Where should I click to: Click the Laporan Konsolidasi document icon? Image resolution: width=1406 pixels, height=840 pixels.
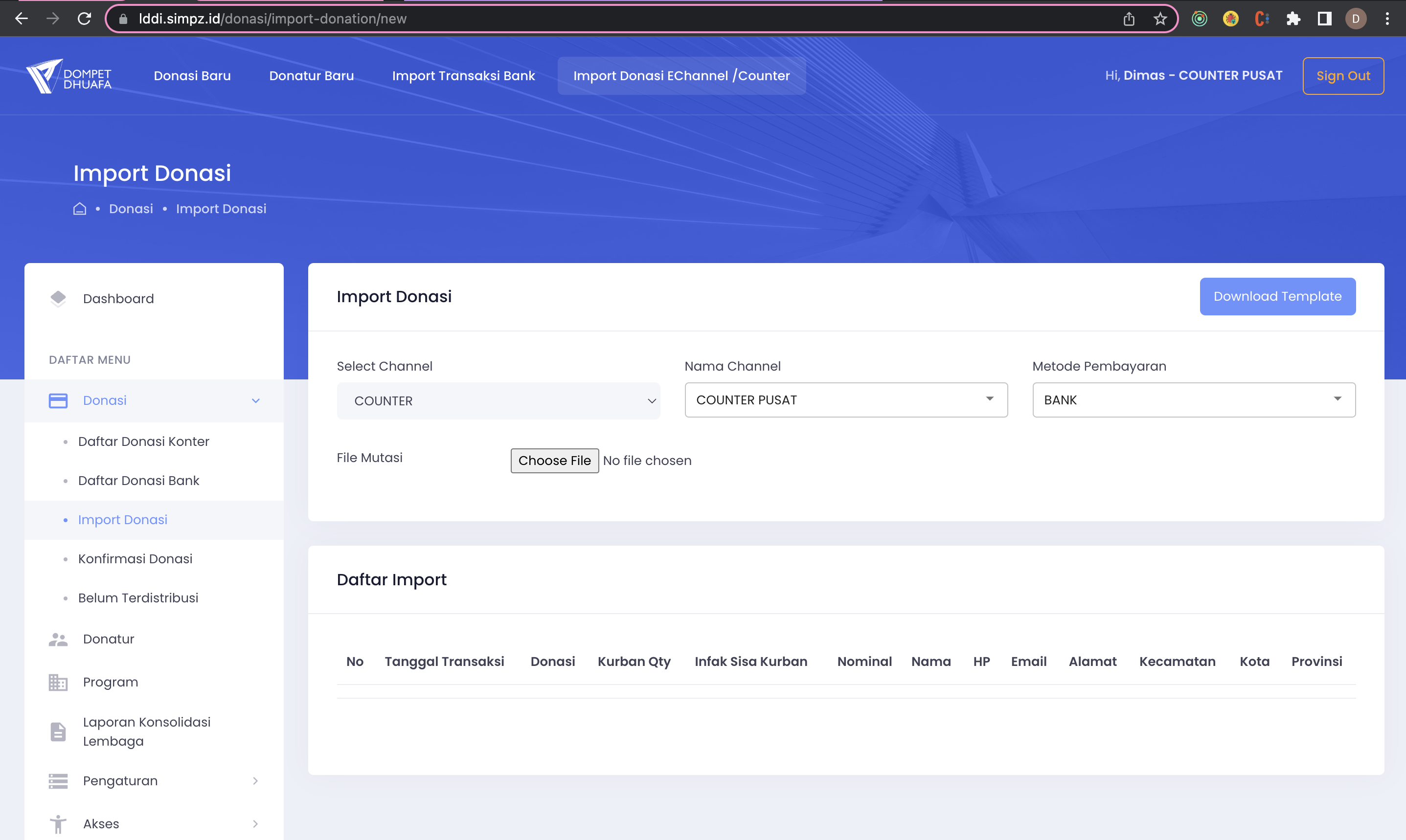pos(58,731)
